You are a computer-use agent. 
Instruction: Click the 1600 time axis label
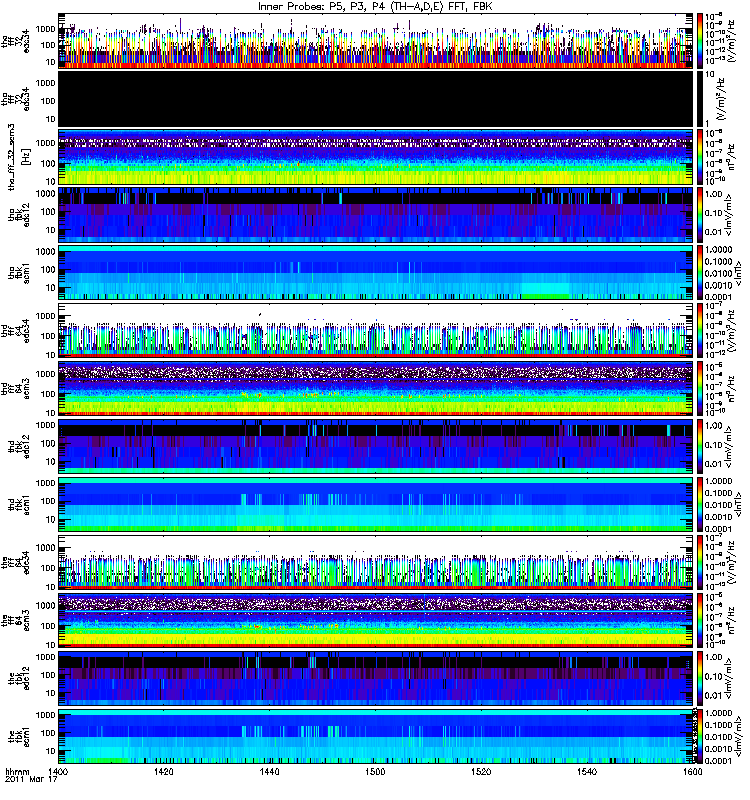click(692, 772)
